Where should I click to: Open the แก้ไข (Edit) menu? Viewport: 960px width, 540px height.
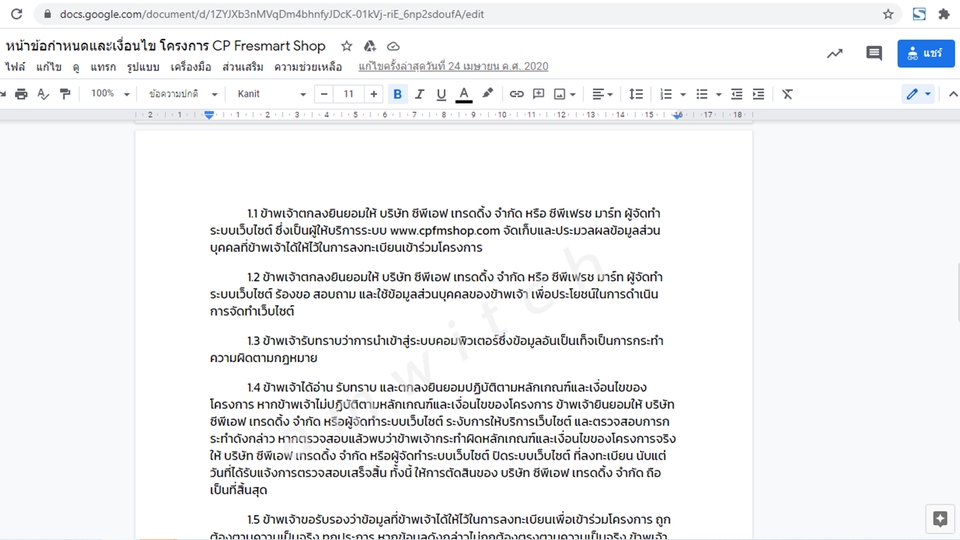coord(48,67)
